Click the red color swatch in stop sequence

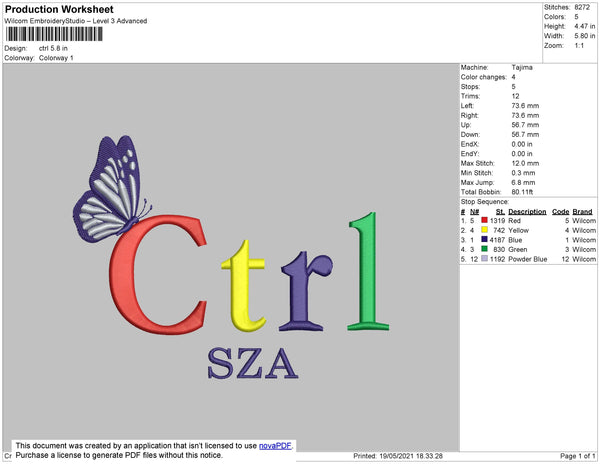coord(484,220)
